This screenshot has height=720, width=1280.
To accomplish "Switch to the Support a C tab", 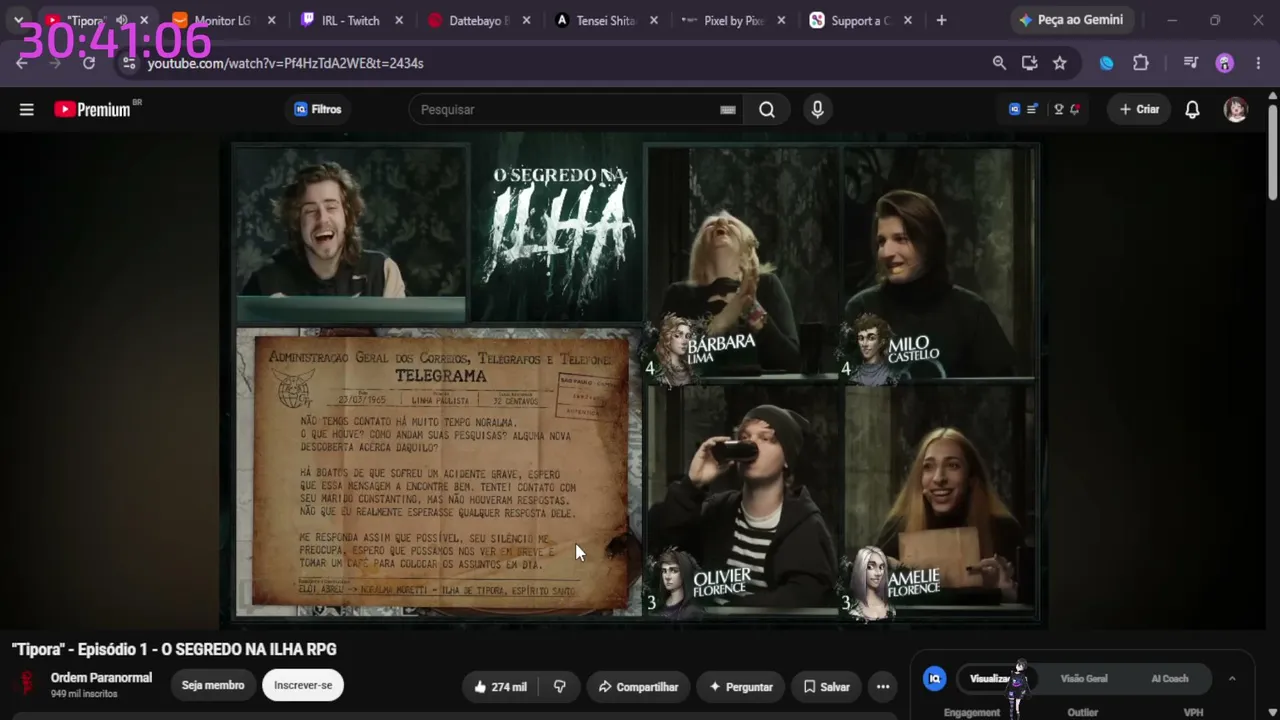I will click(861, 20).
